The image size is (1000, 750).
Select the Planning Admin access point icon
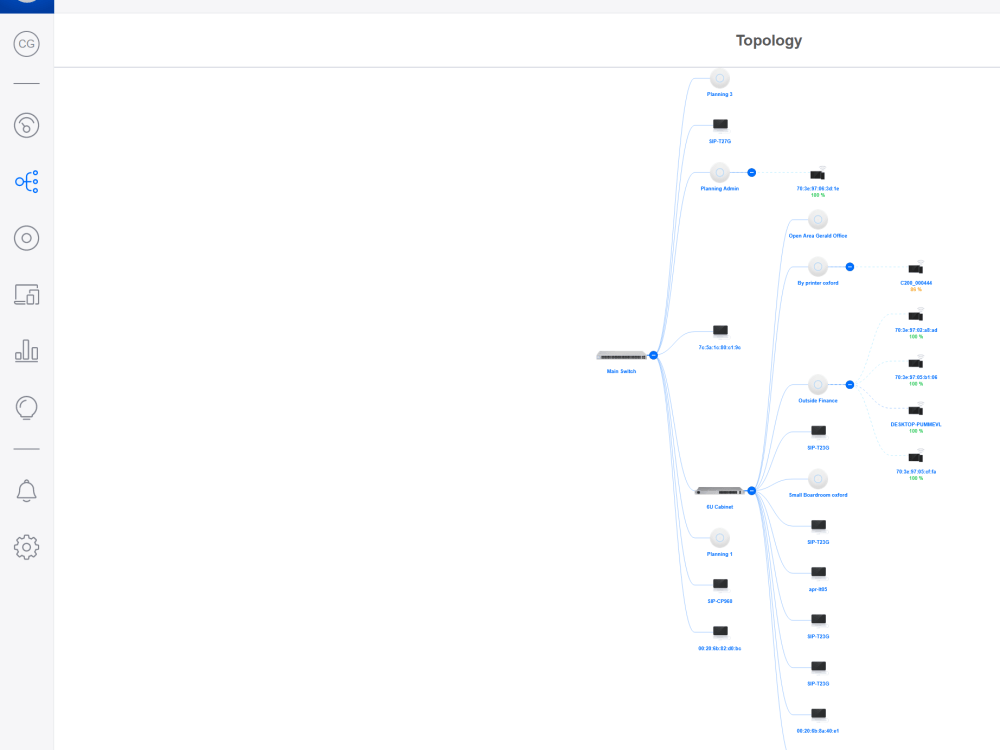(719, 172)
